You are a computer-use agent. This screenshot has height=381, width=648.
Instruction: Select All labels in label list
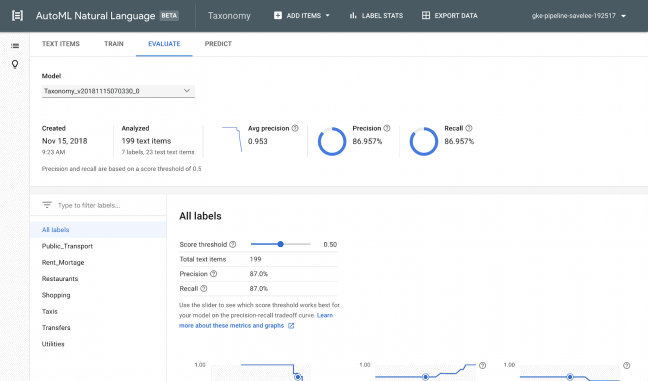tap(98, 230)
